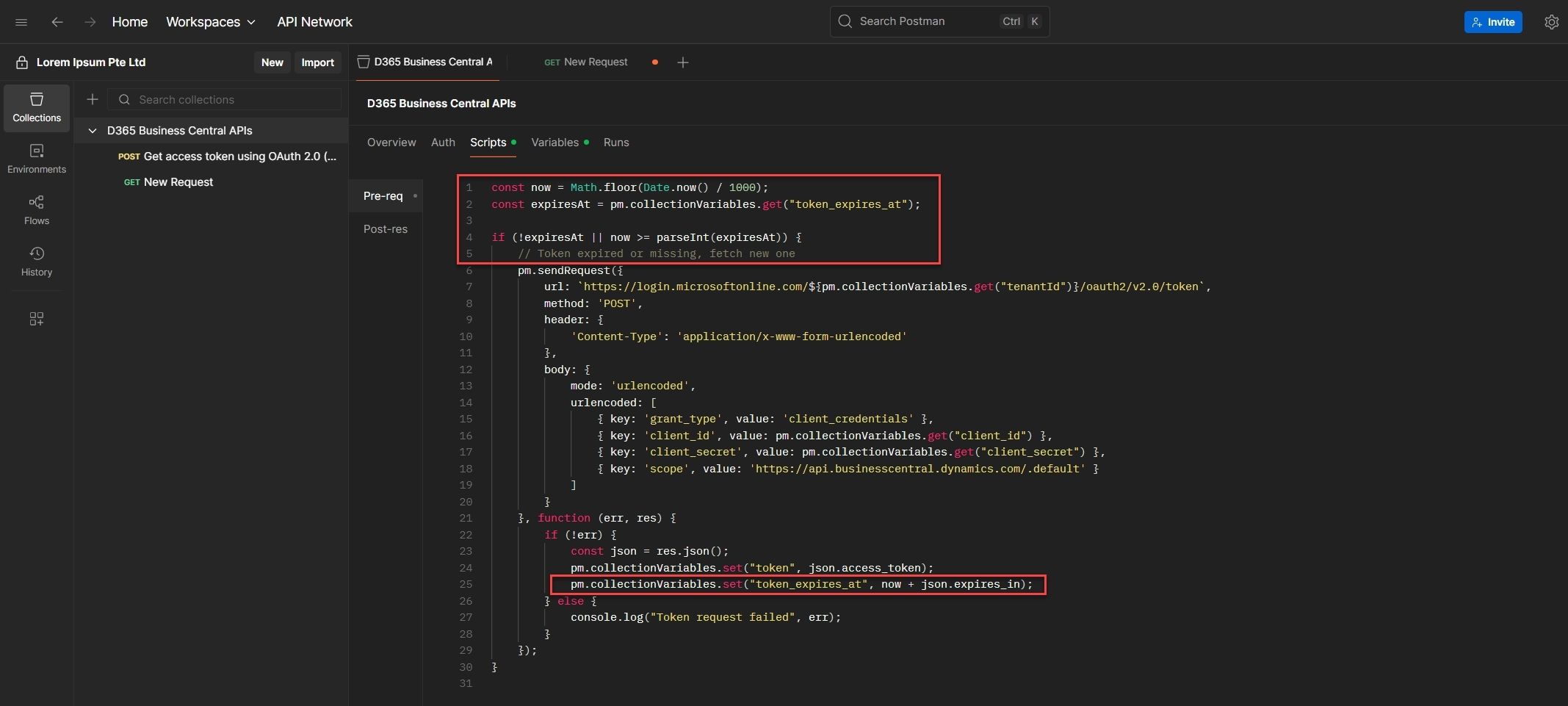
Task: Open the hamburger navigation menu
Action: tap(21, 21)
